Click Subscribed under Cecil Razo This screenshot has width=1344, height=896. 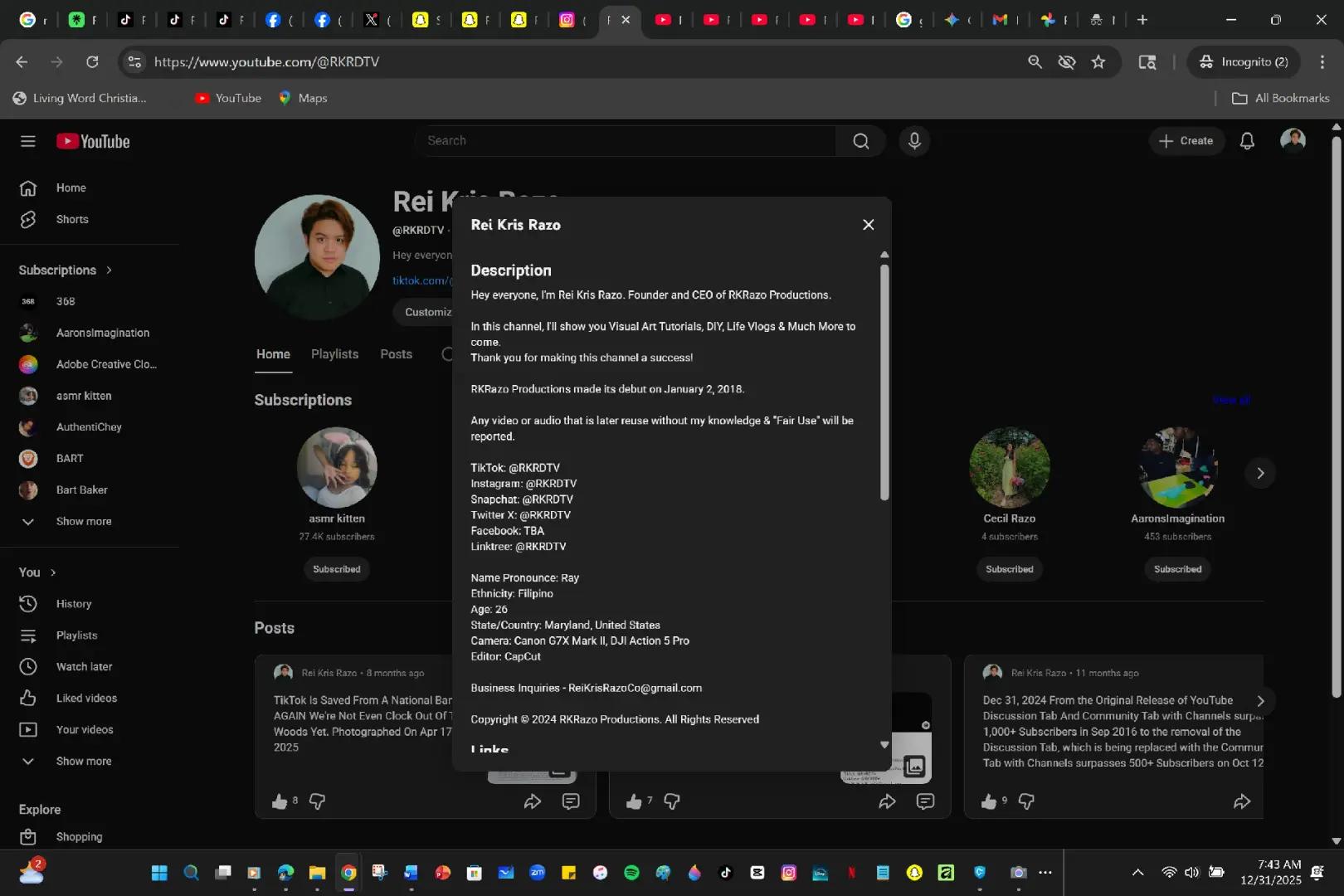[x=1010, y=569]
